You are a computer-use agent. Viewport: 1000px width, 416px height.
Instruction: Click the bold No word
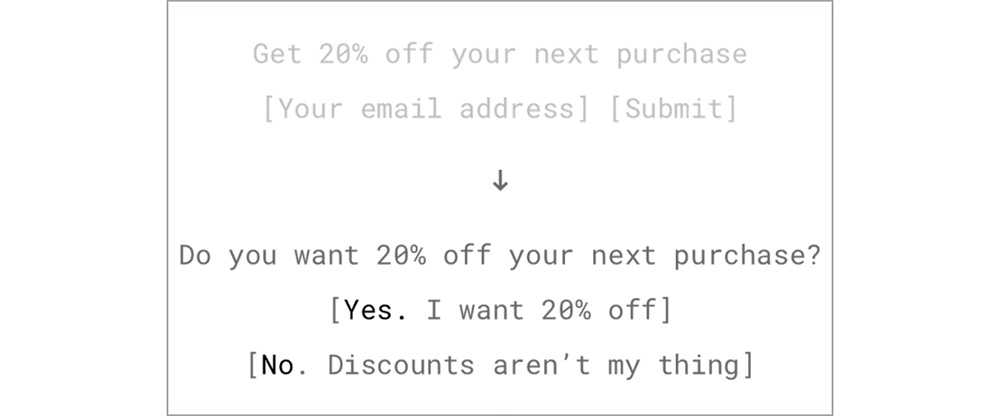[281, 365]
